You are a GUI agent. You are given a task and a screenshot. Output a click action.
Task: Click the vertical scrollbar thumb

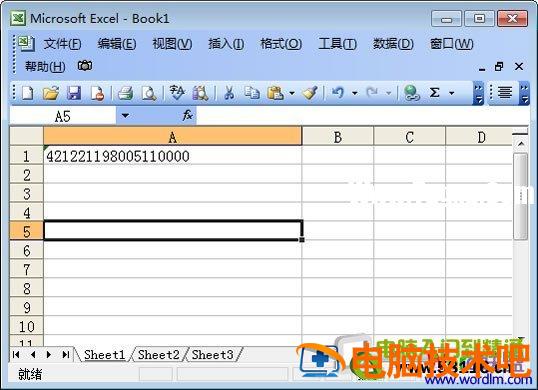pos(521,196)
